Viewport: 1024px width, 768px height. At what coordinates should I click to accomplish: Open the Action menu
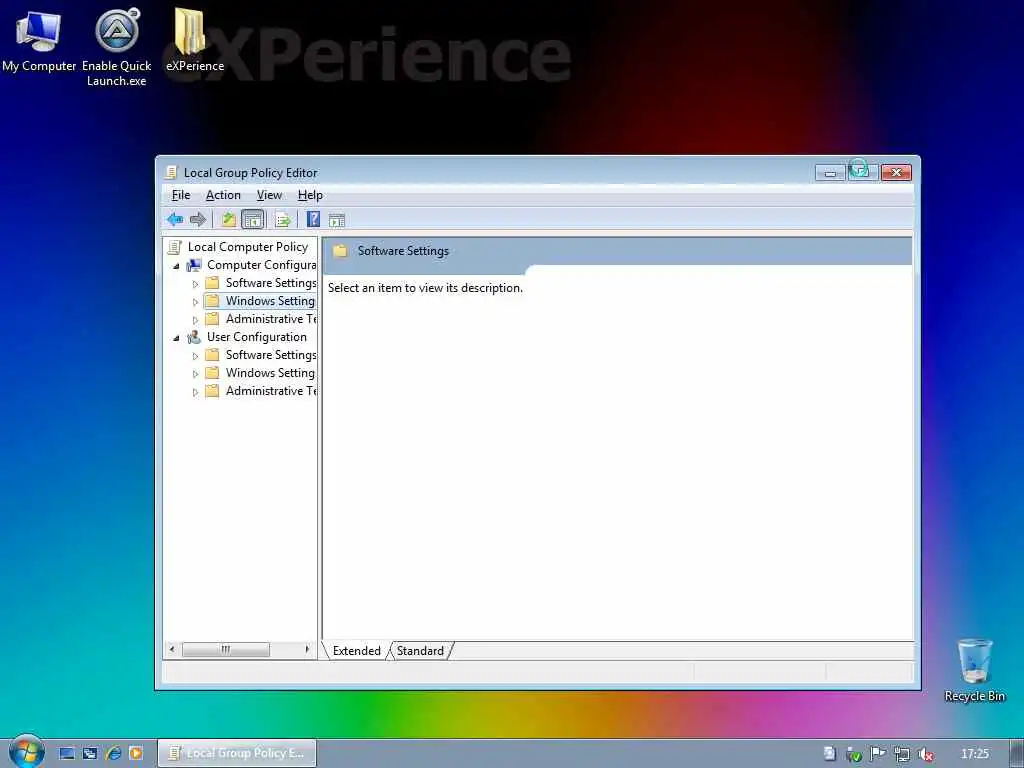223,195
